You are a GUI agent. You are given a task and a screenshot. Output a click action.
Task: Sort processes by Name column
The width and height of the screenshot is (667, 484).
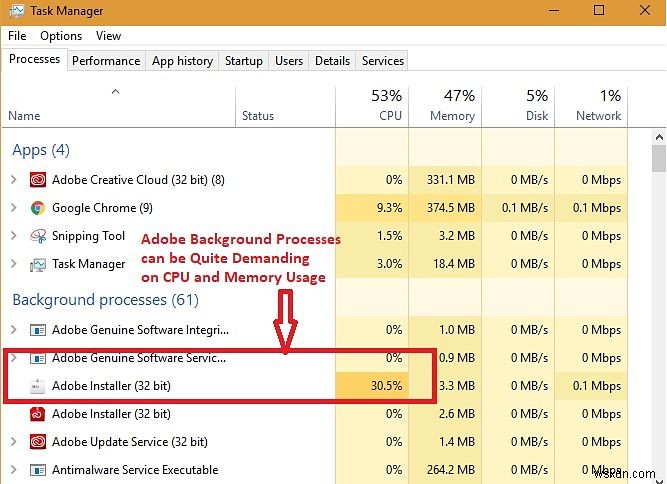(119, 106)
